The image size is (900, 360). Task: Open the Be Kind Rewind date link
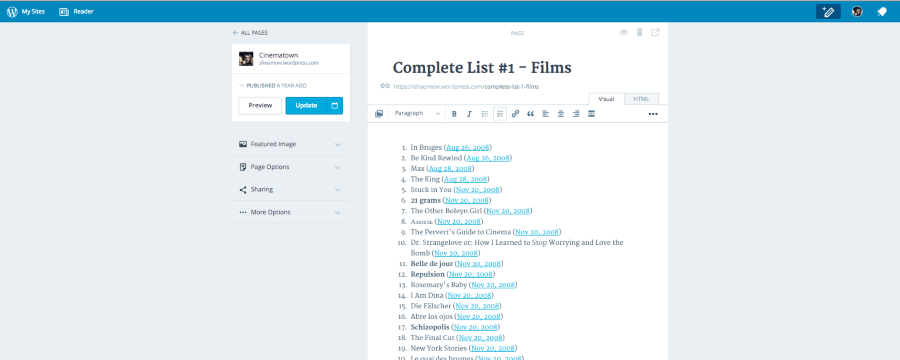tap(488, 158)
